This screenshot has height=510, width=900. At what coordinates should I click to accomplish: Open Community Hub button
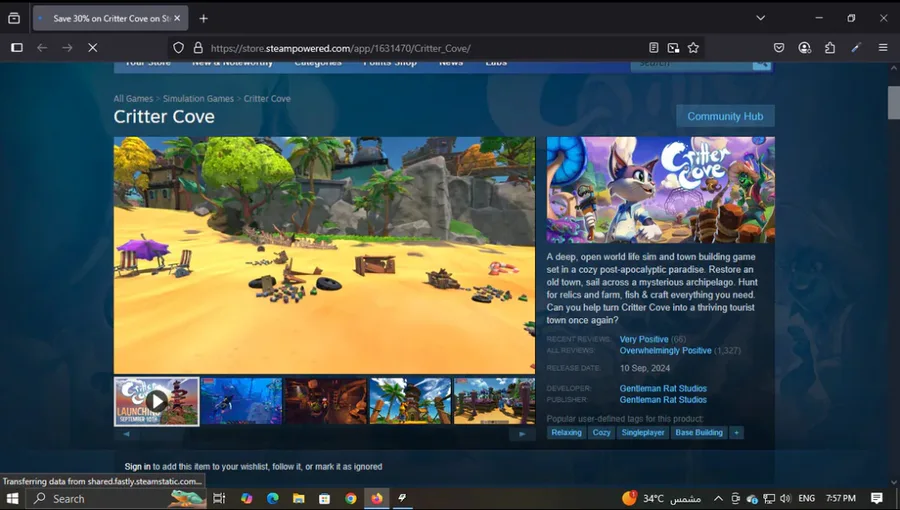(725, 116)
